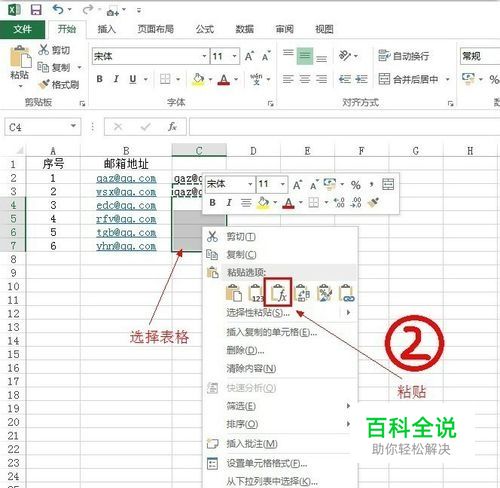Click the Insert Function fx button
The image size is (500, 488).
172,127
